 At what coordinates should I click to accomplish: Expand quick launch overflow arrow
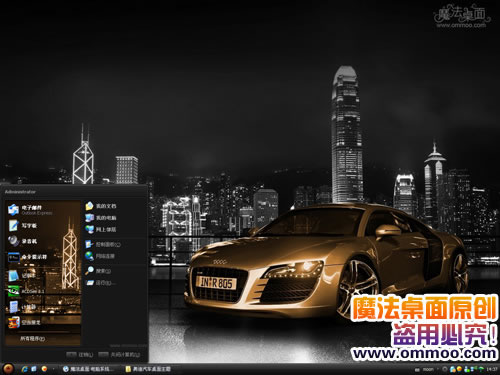[53, 369]
